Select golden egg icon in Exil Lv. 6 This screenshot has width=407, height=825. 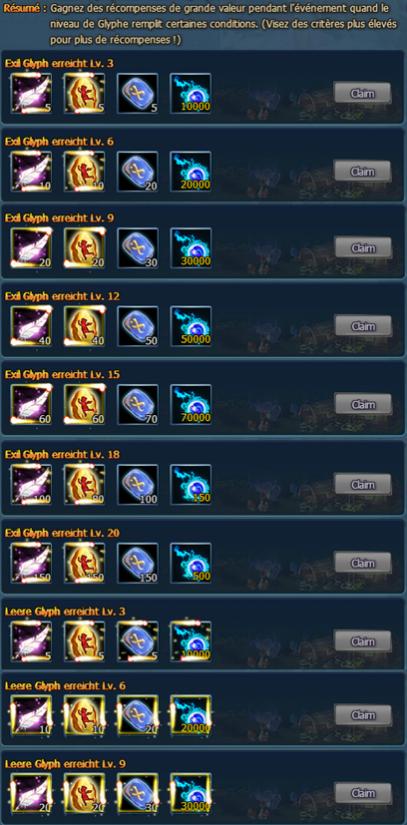click(x=84, y=172)
